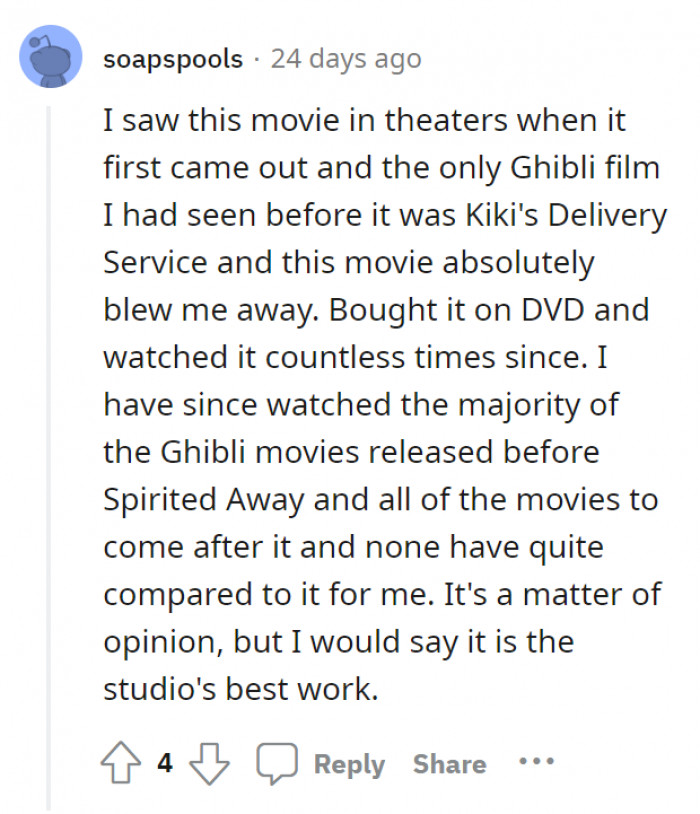Image resolution: width=700 pixels, height=814 pixels.
Task: Click the Share link
Action: pyautogui.click(x=448, y=763)
